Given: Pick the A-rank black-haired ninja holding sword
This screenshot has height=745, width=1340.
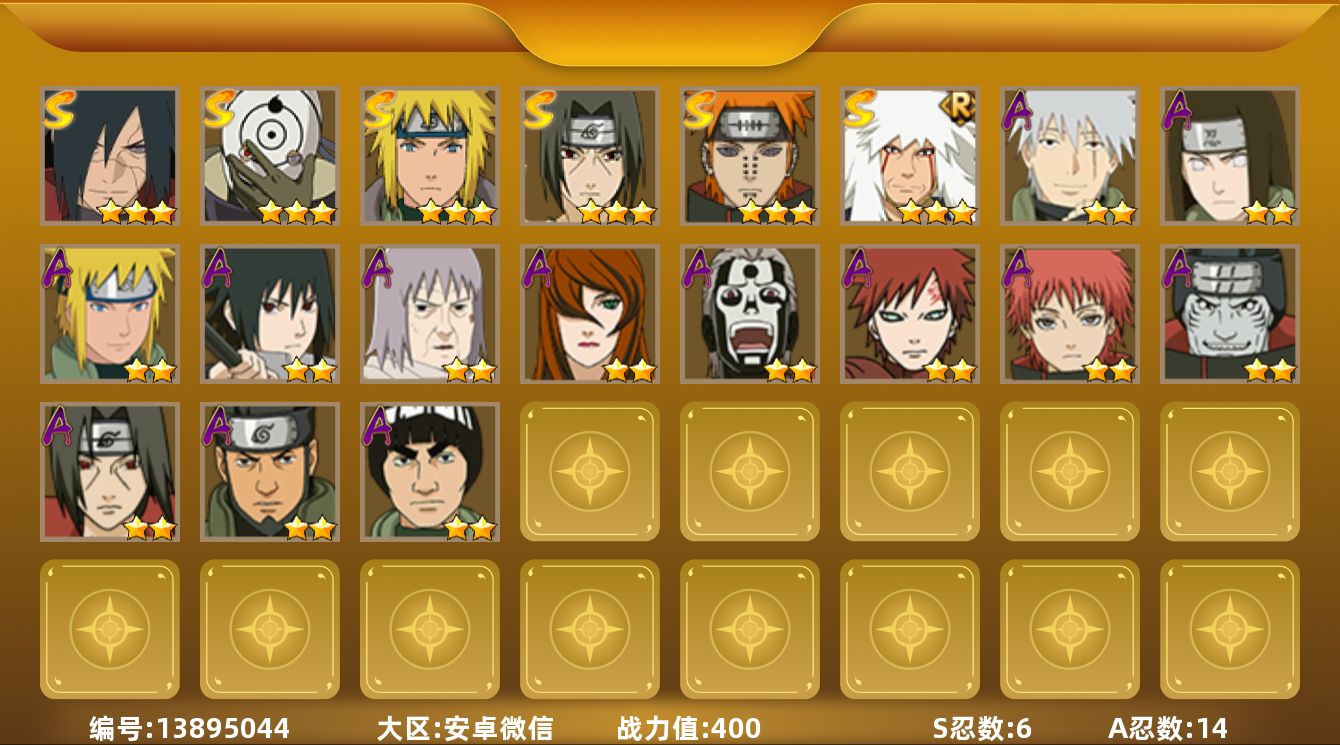Looking at the screenshot, I should coord(270,314).
